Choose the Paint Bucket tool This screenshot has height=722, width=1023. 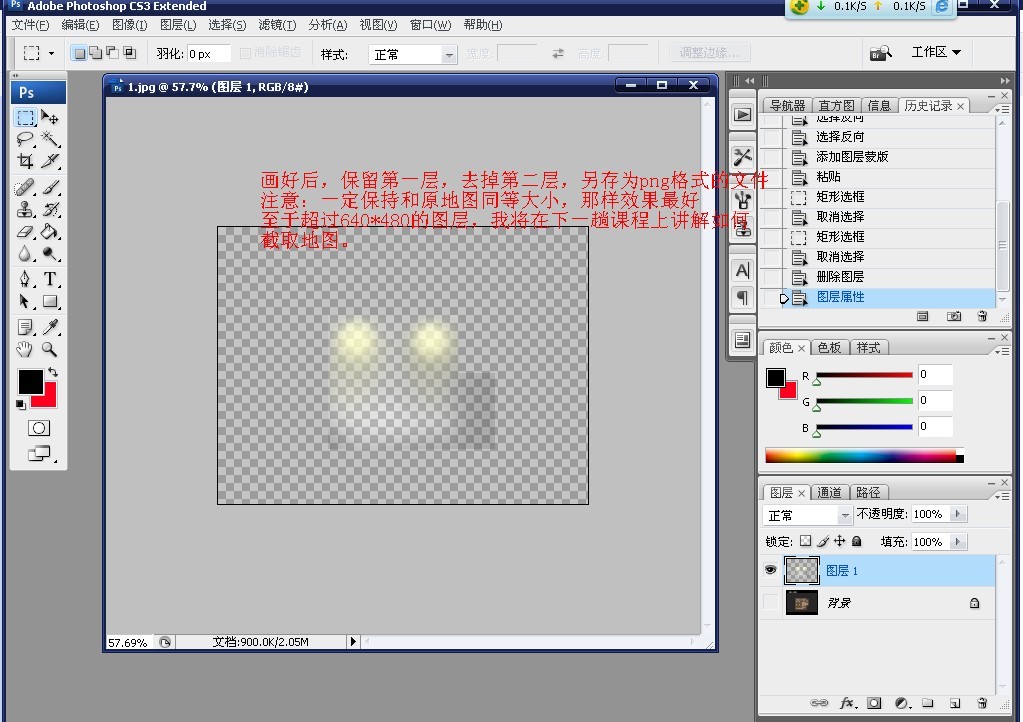tap(50, 232)
